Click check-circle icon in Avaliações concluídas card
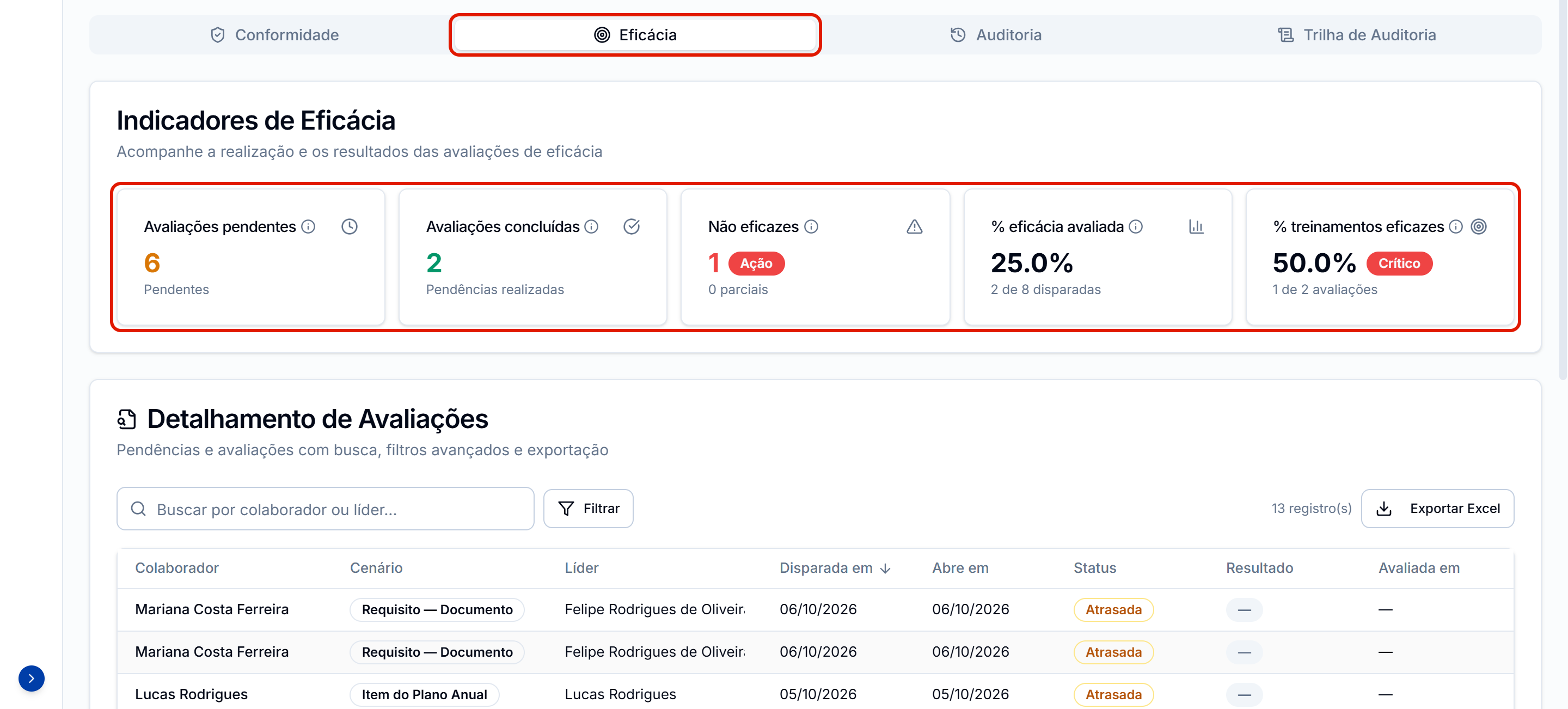 tap(632, 227)
